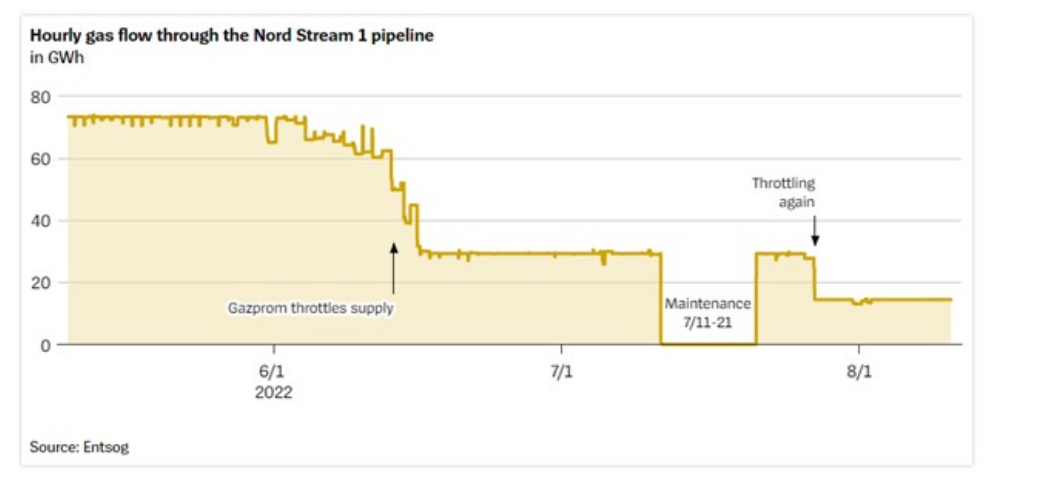Click the shaded area under the May plateau
Viewport: 1043px width, 488px height.
pos(160,230)
